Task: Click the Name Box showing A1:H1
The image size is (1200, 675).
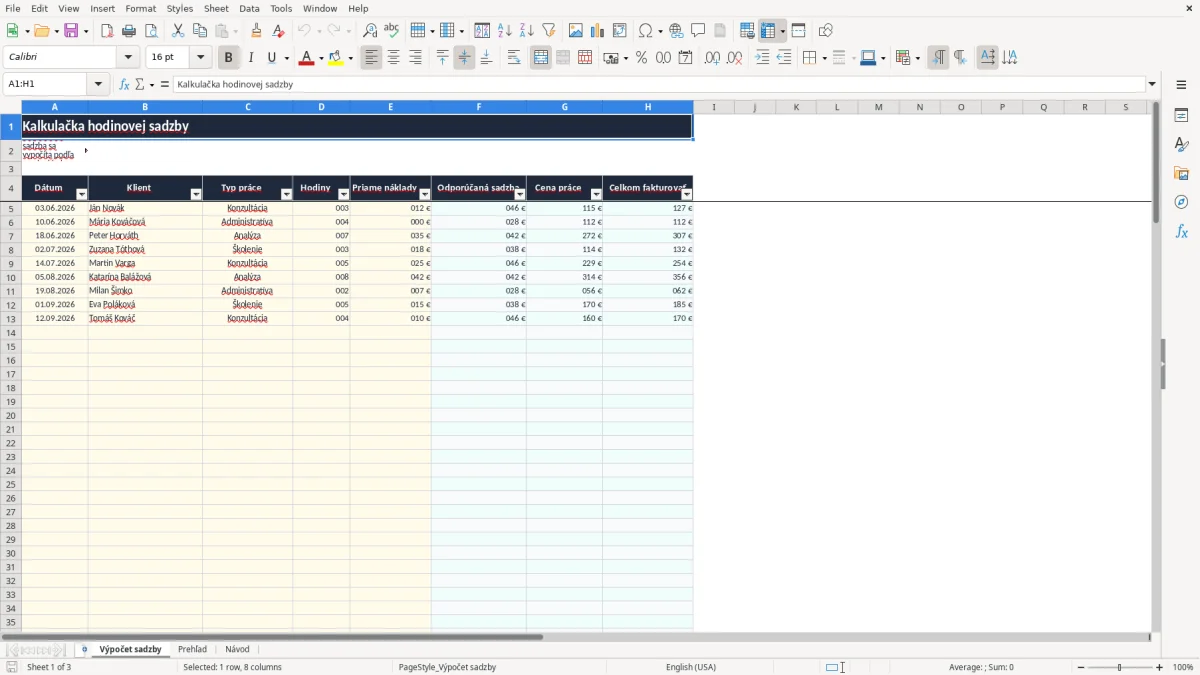Action: (46, 85)
